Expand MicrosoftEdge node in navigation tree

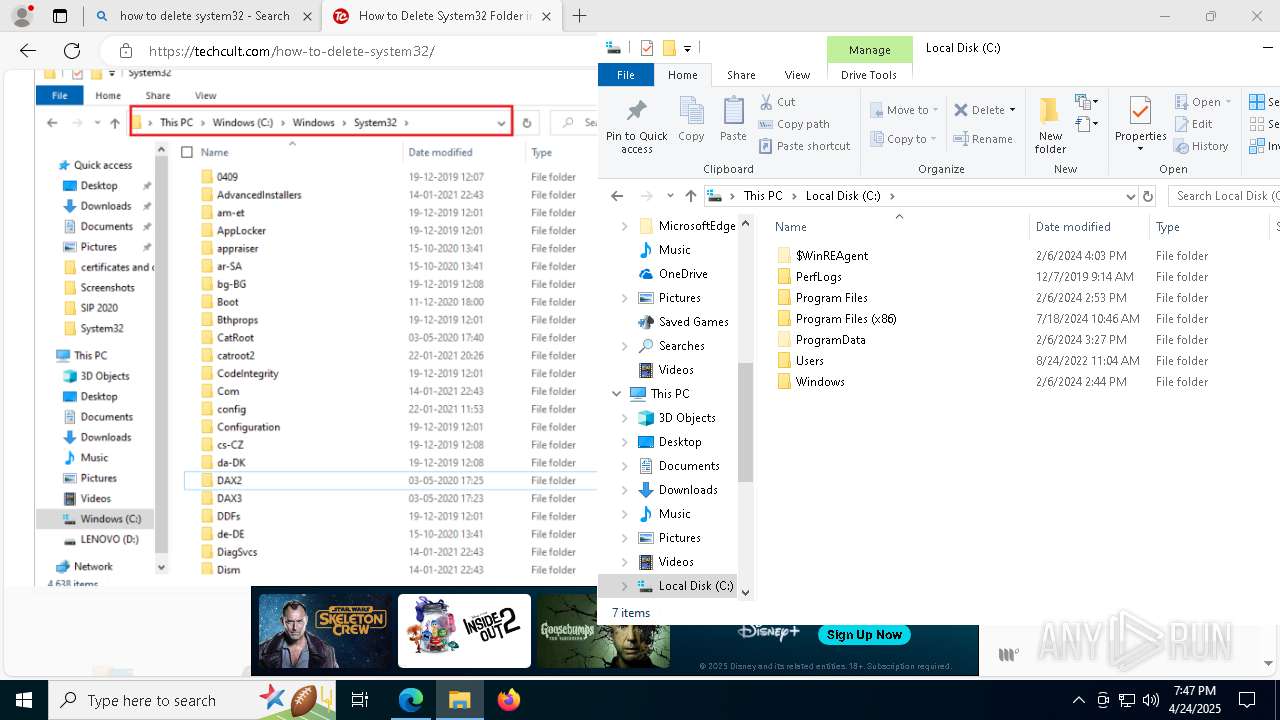625,226
